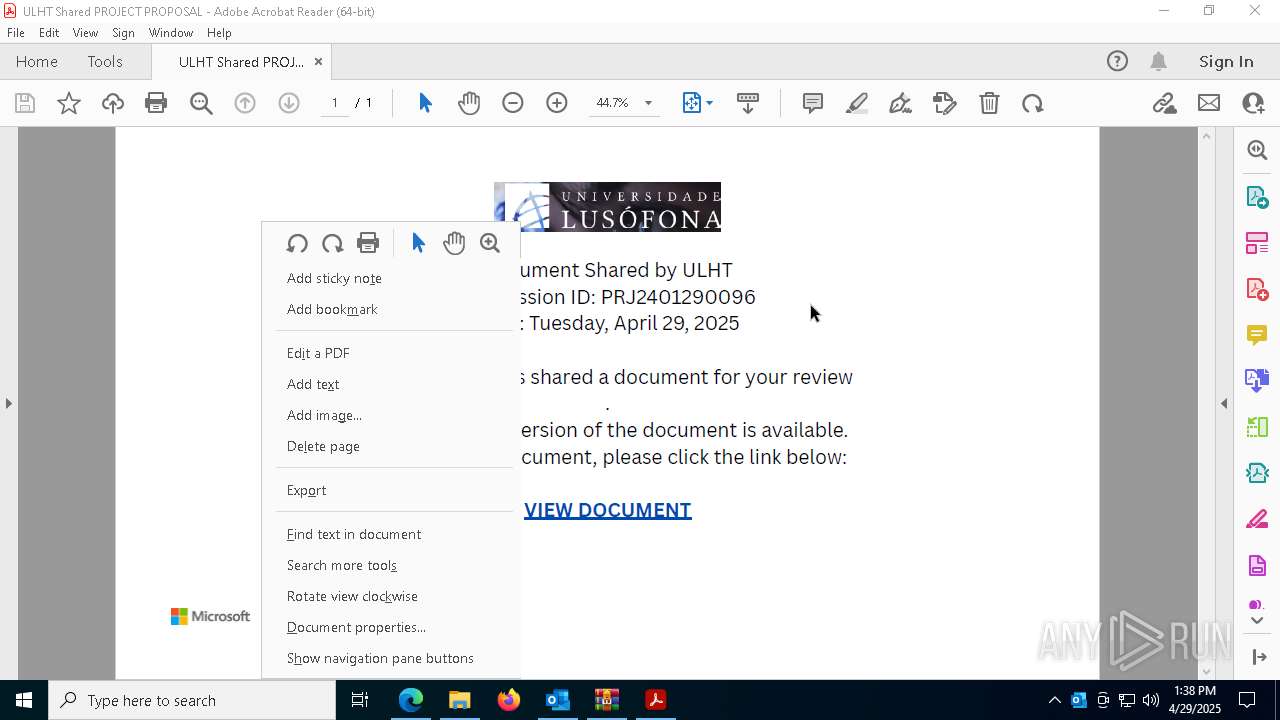Collapse the right tools pane arrow
Screen dimensions: 1280x720
[x=1224, y=403]
